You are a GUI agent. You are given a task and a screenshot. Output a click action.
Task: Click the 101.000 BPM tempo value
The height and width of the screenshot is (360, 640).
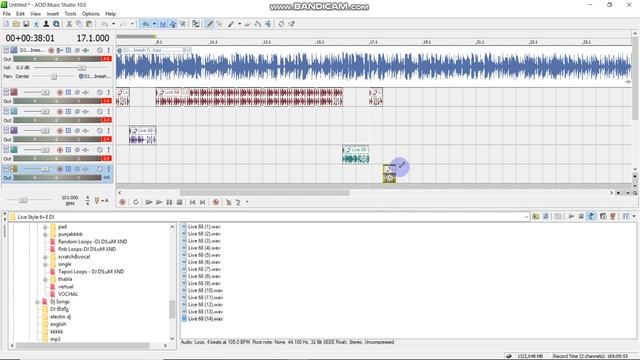pos(70,198)
